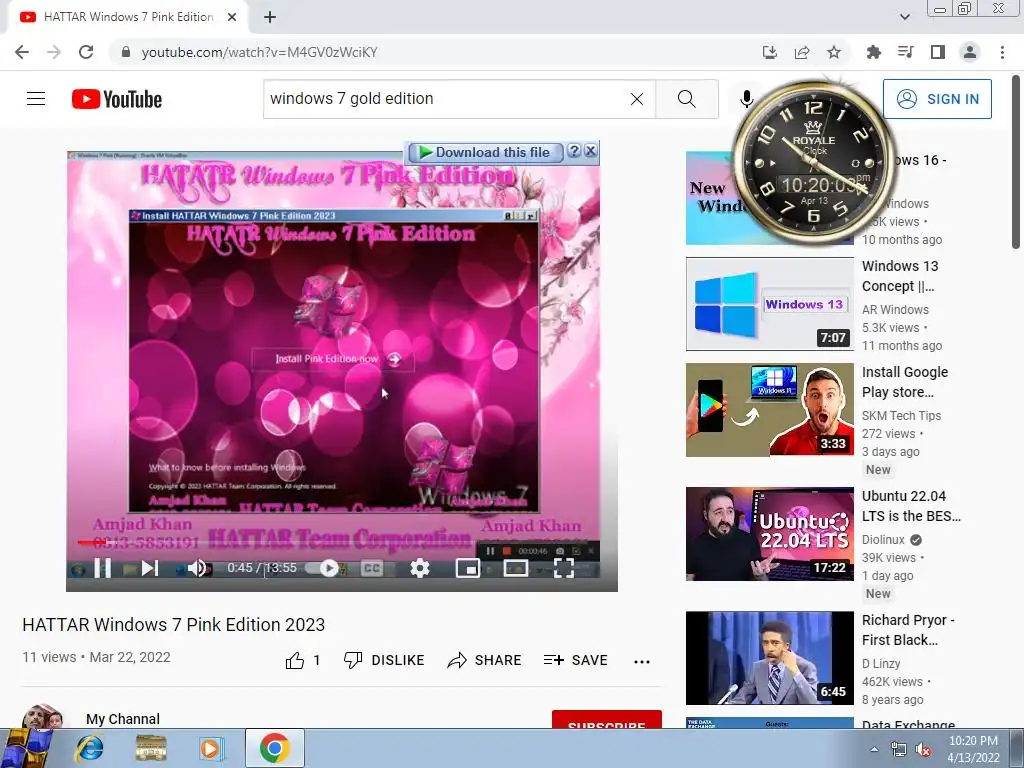1024x768 pixels.
Task: Open the Windows 13 Concept thumbnail
Action: pyautogui.click(x=769, y=304)
